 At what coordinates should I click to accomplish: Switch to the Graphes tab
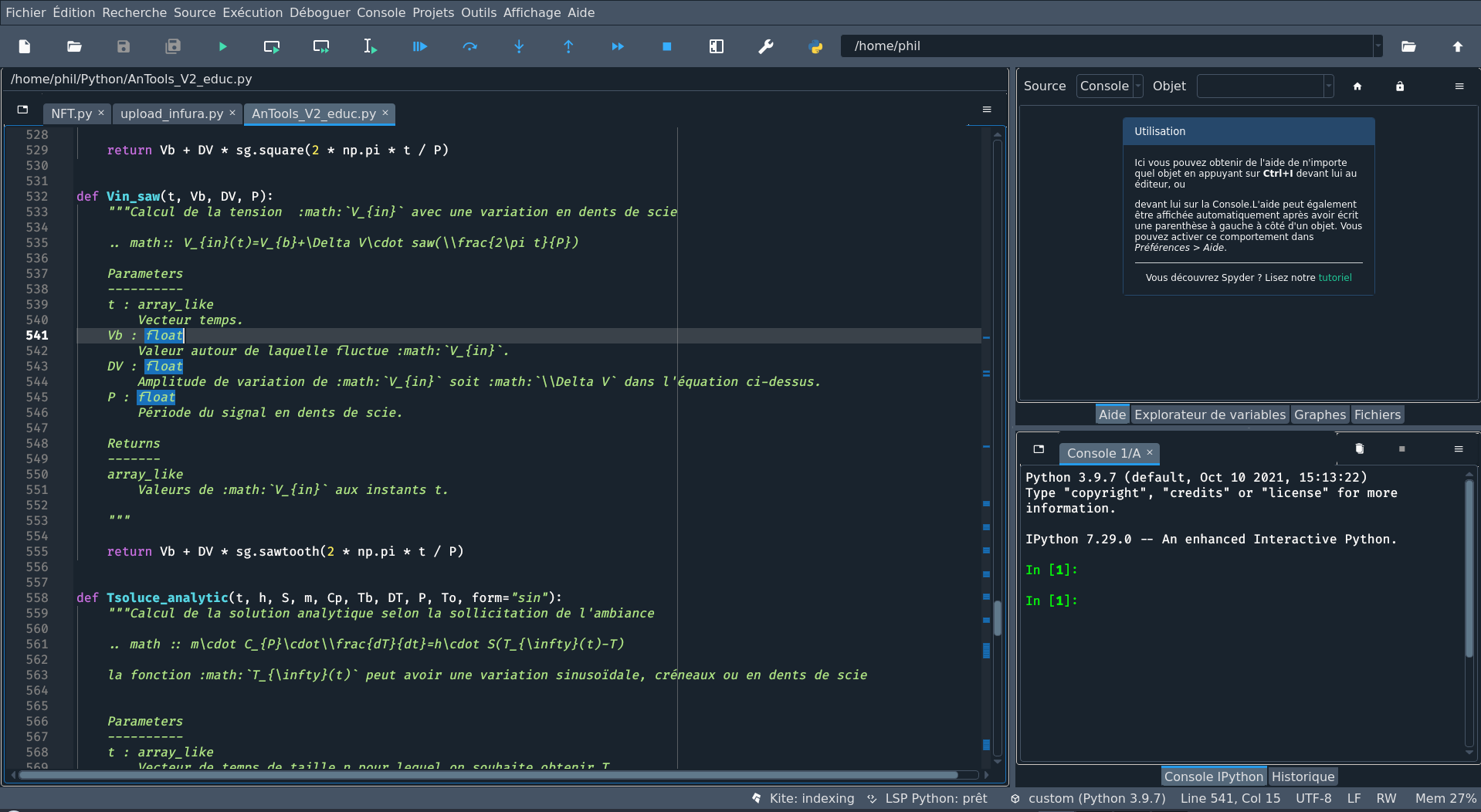click(x=1320, y=414)
